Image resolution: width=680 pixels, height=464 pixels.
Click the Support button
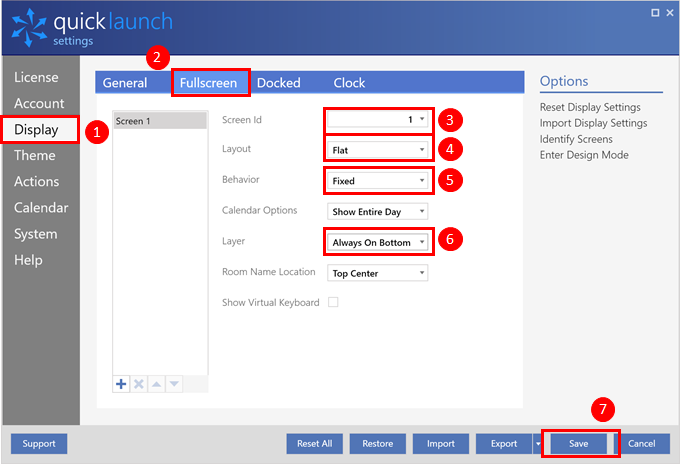(39, 444)
